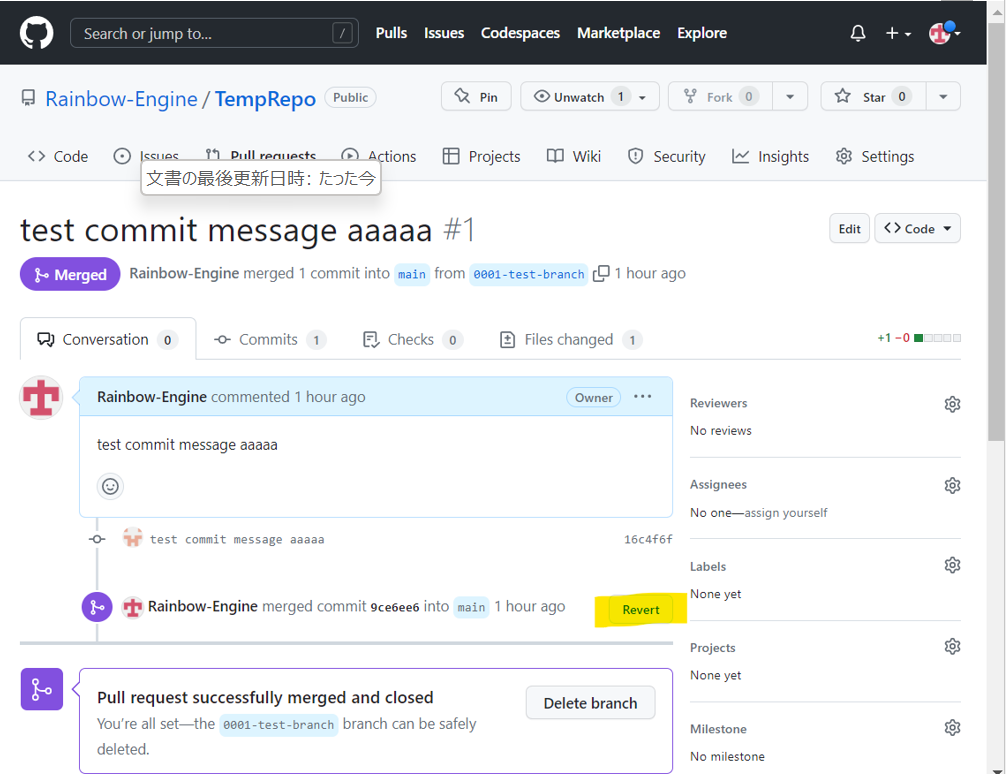
Task: Open the 0001-test-branch link in the header
Action: point(529,274)
